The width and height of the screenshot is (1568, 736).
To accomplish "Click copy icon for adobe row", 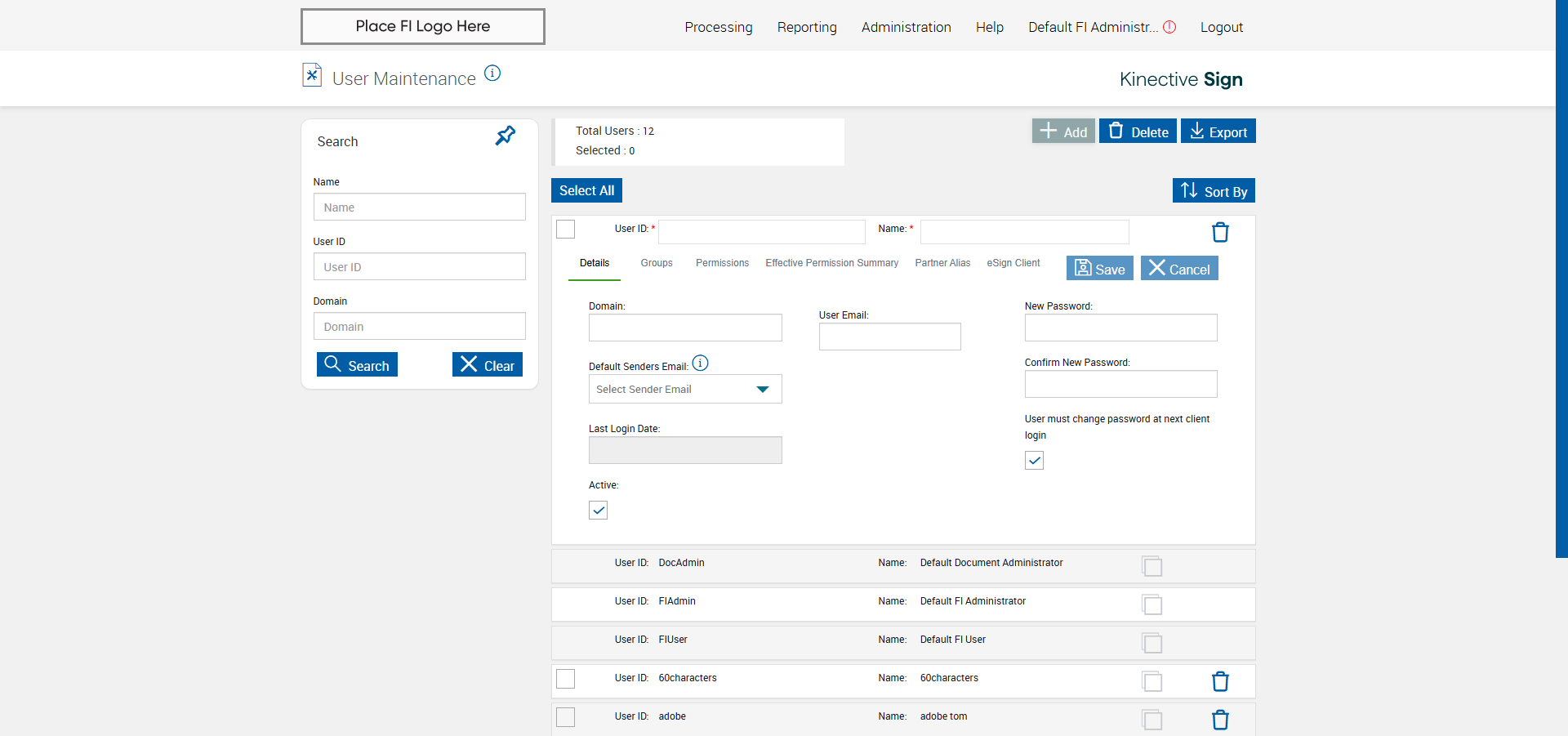I will (1152, 720).
